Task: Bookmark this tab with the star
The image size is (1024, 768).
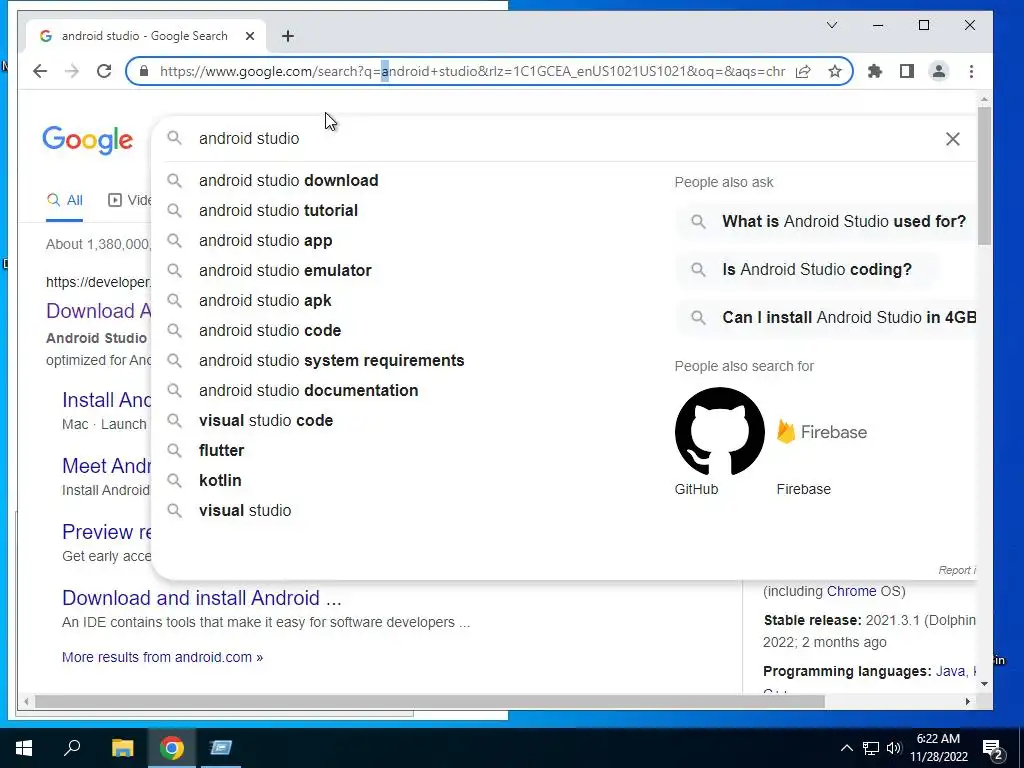Action: pyautogui.click(x=835, y=71)
